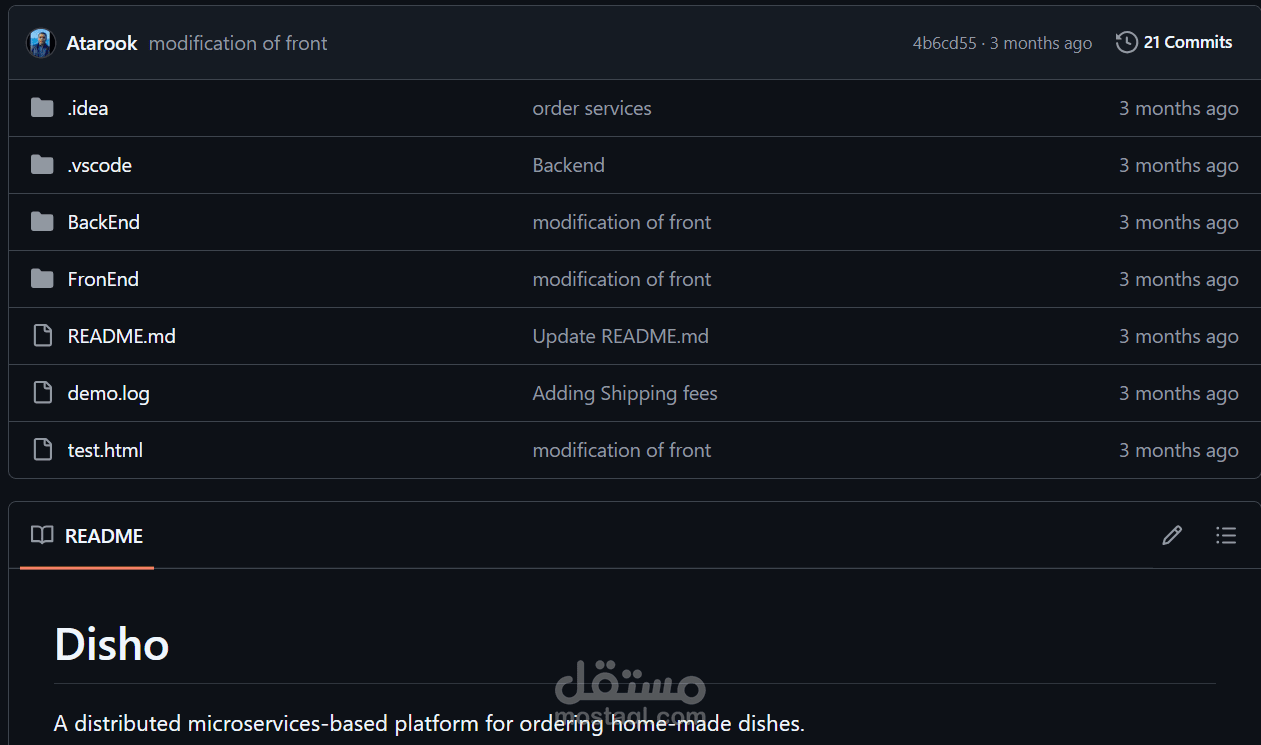Open the README outline list icon
Viewport: 1261px width, 745px height.
tap(1226, 536)
